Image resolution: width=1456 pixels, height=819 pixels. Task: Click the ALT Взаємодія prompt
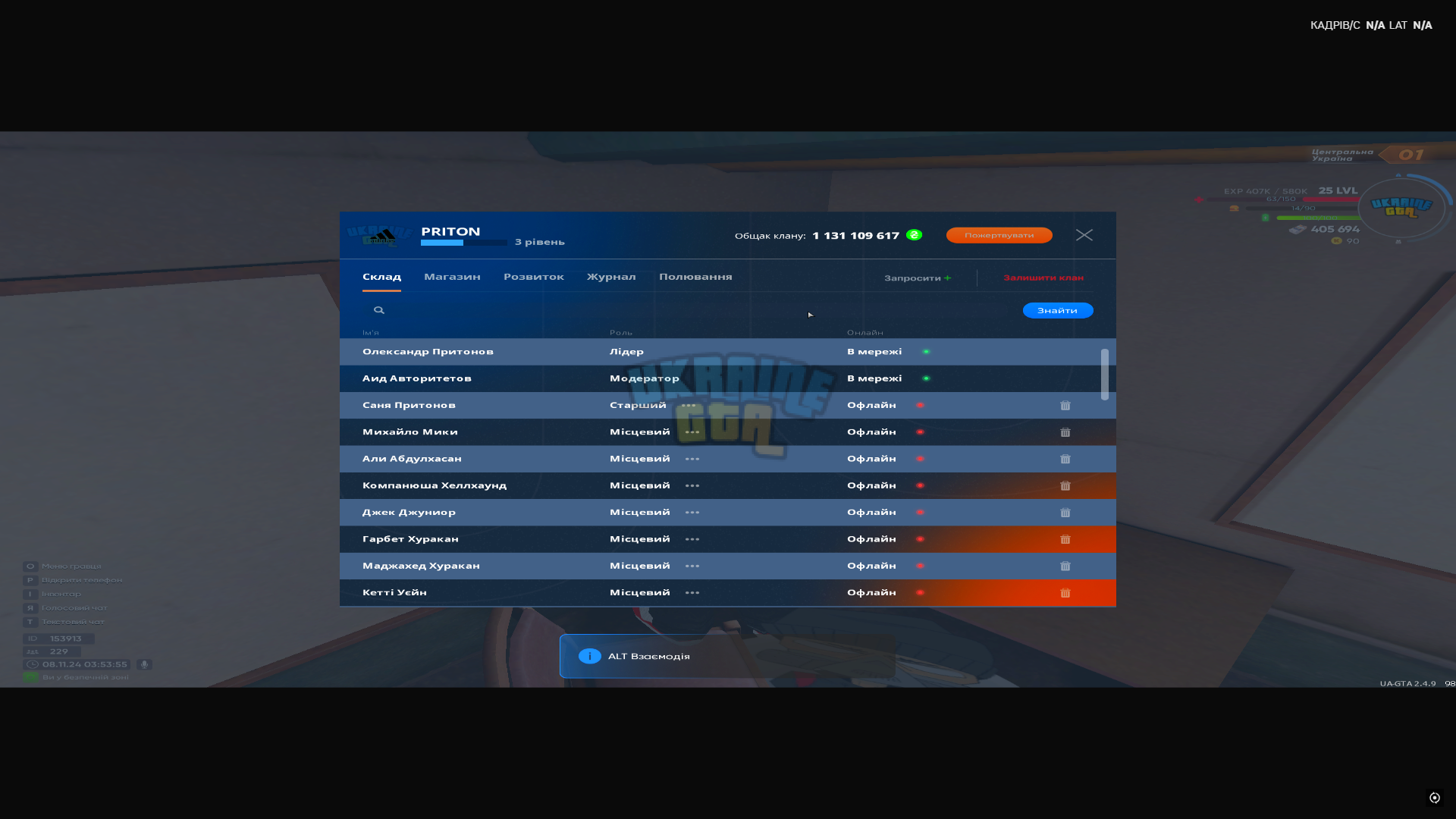click(x=727, y=656)
